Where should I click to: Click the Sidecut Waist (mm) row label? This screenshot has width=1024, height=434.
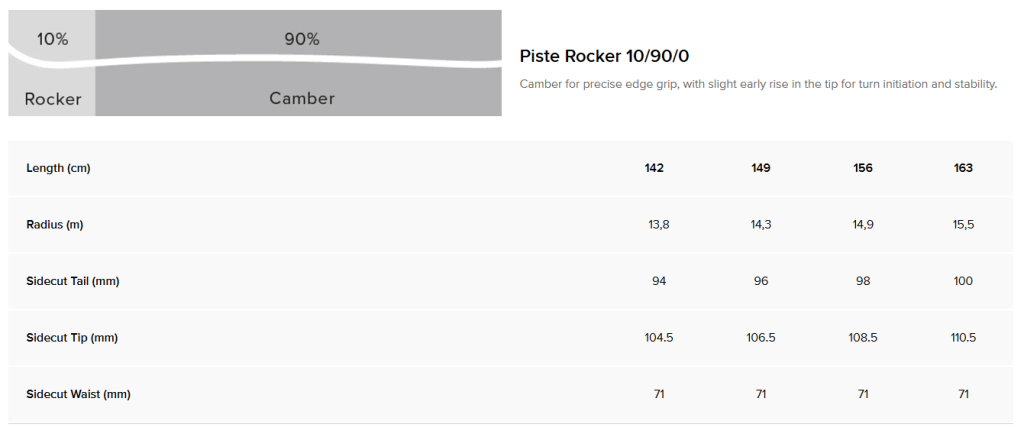(78, 394)
